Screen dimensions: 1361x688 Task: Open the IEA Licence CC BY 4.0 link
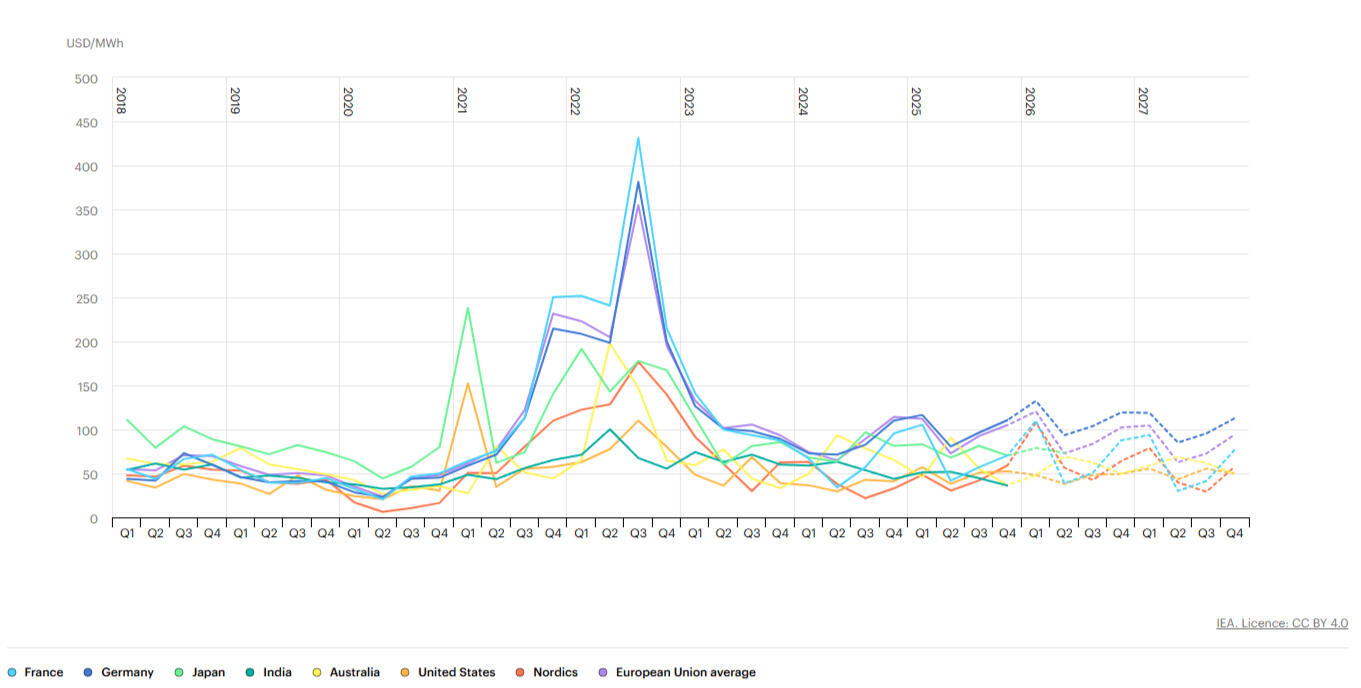[x=1281, y=623]
